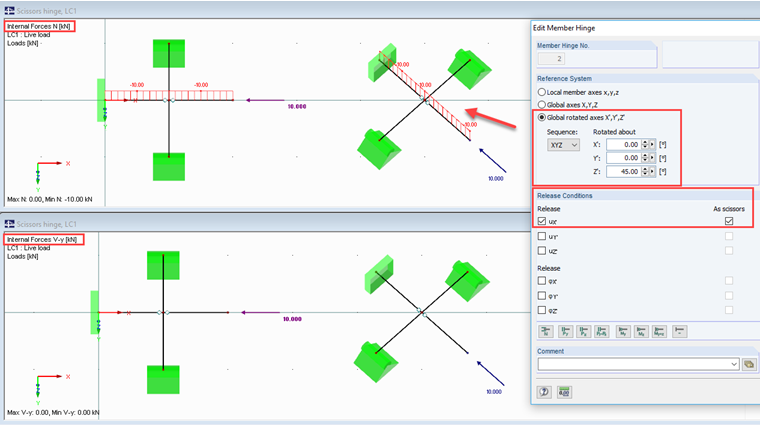Toggle the uZ' release checkbox
This screenshot has width=760, height=427.
click(x=542, y=251)
